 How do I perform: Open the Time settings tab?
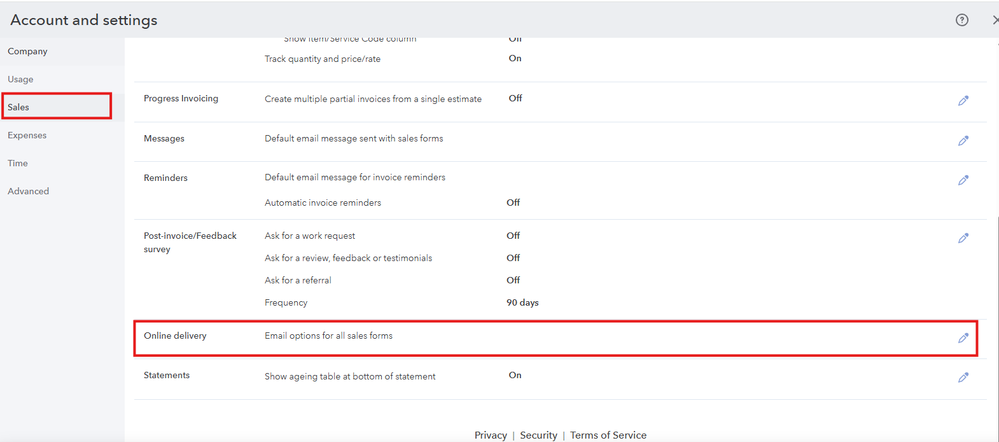pos(18,163)
